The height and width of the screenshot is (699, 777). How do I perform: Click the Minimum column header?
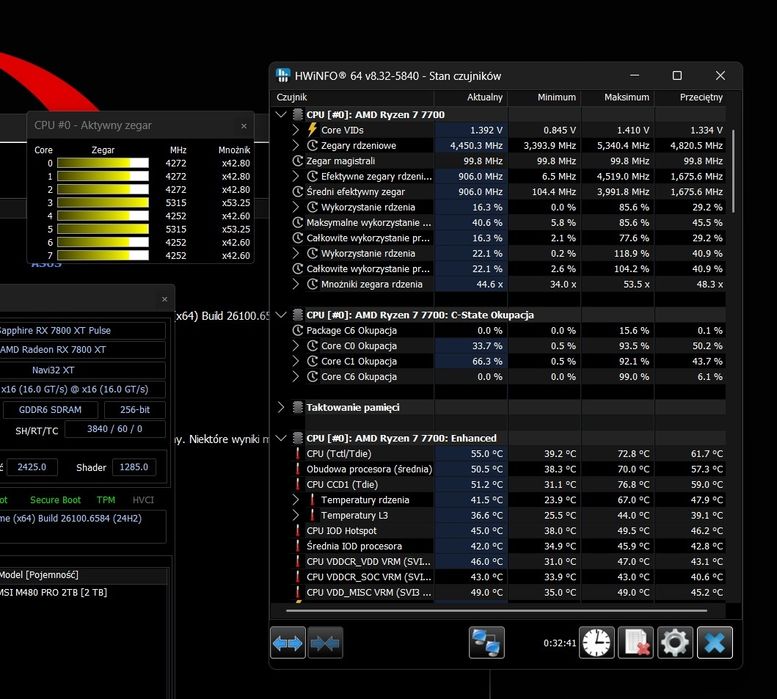pyautogui.click(x=544, y=97)
